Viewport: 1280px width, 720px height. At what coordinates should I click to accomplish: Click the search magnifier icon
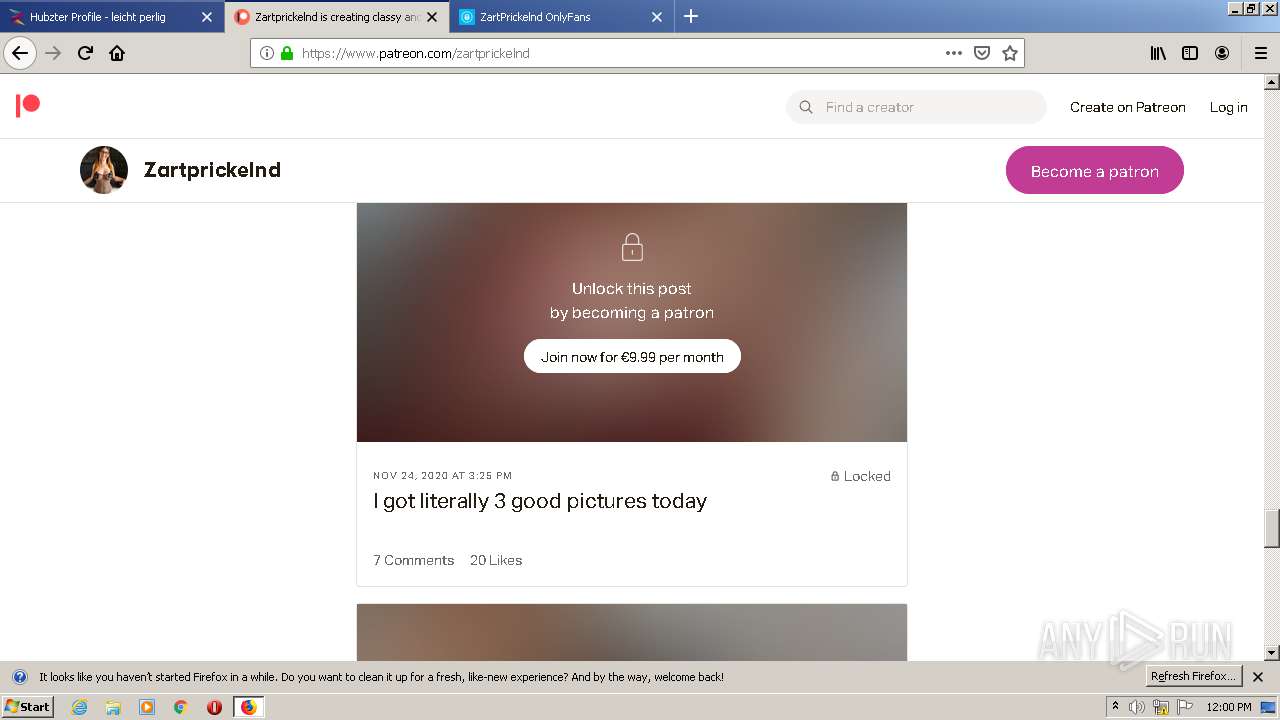pyautogui.click(x=806, y=107)
